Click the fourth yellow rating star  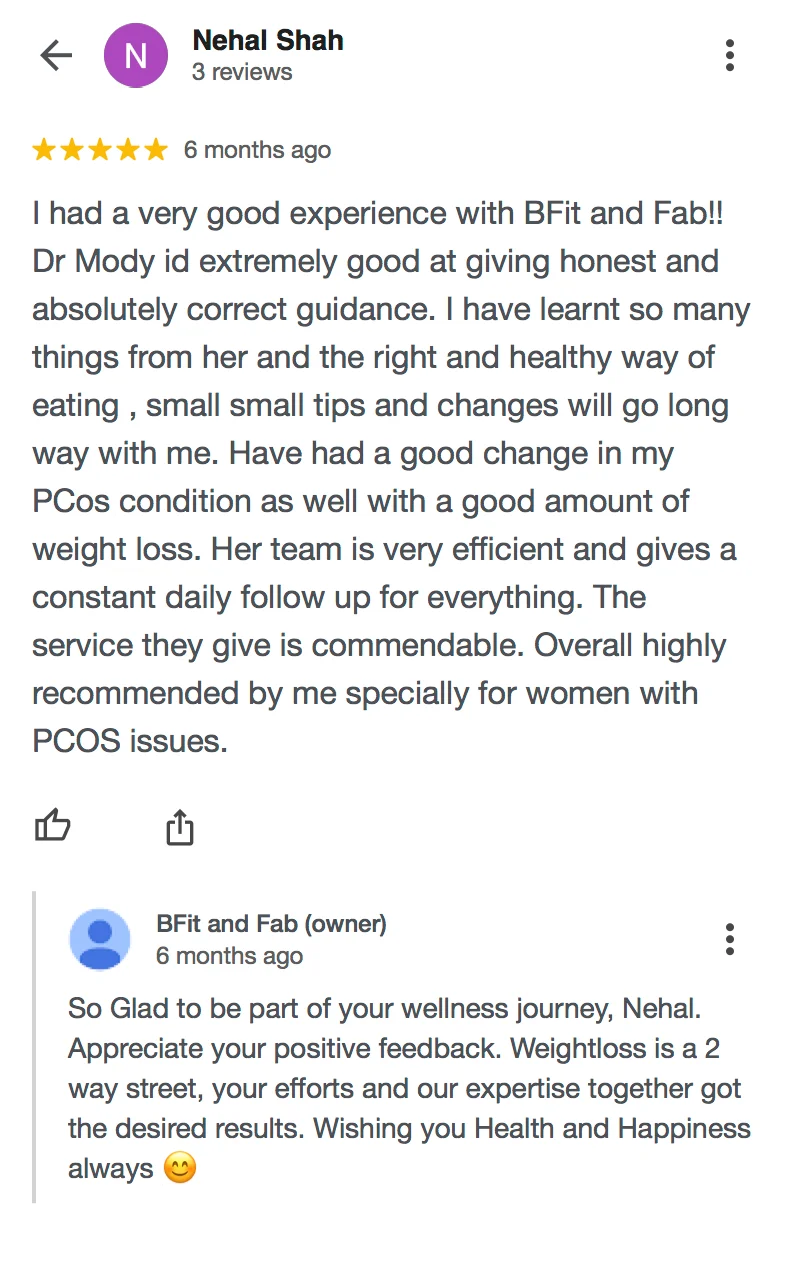pyautogui.click(x=128, y=150)
